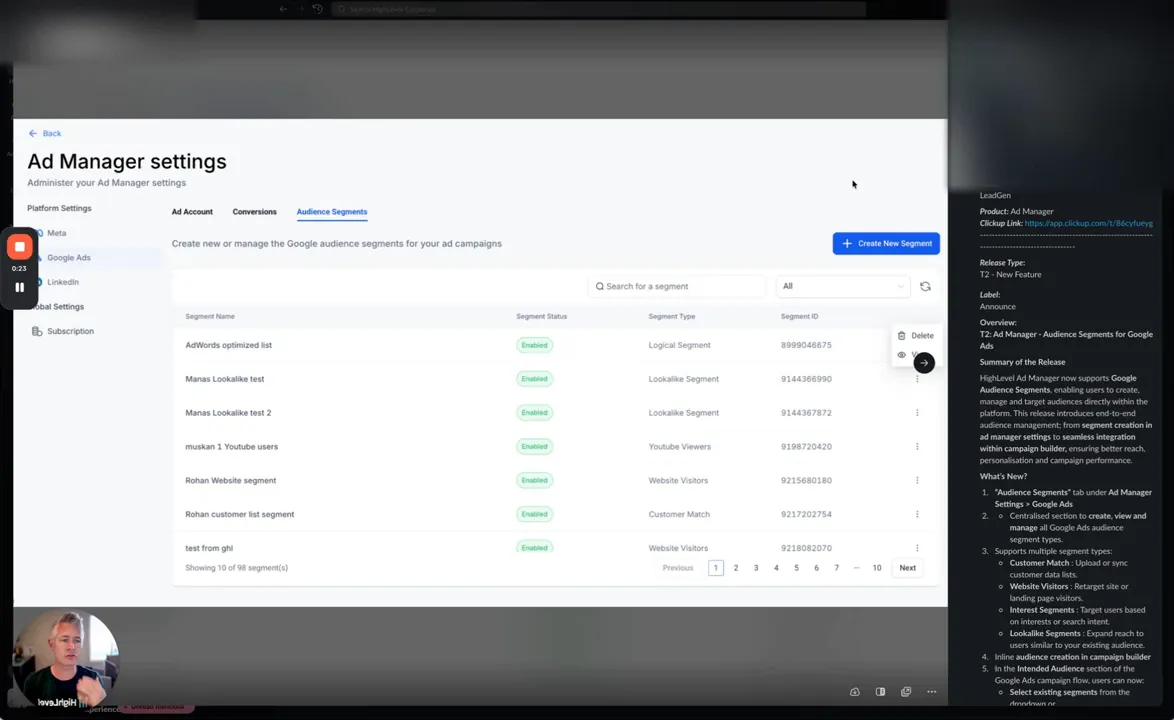Click the eye icon in context menu
Viewport: 1174px width, 720px height.
click(901, 355)
